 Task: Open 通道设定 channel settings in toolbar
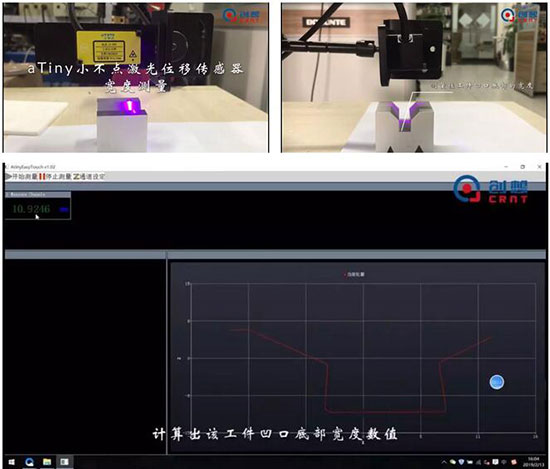tap(89, 177)
